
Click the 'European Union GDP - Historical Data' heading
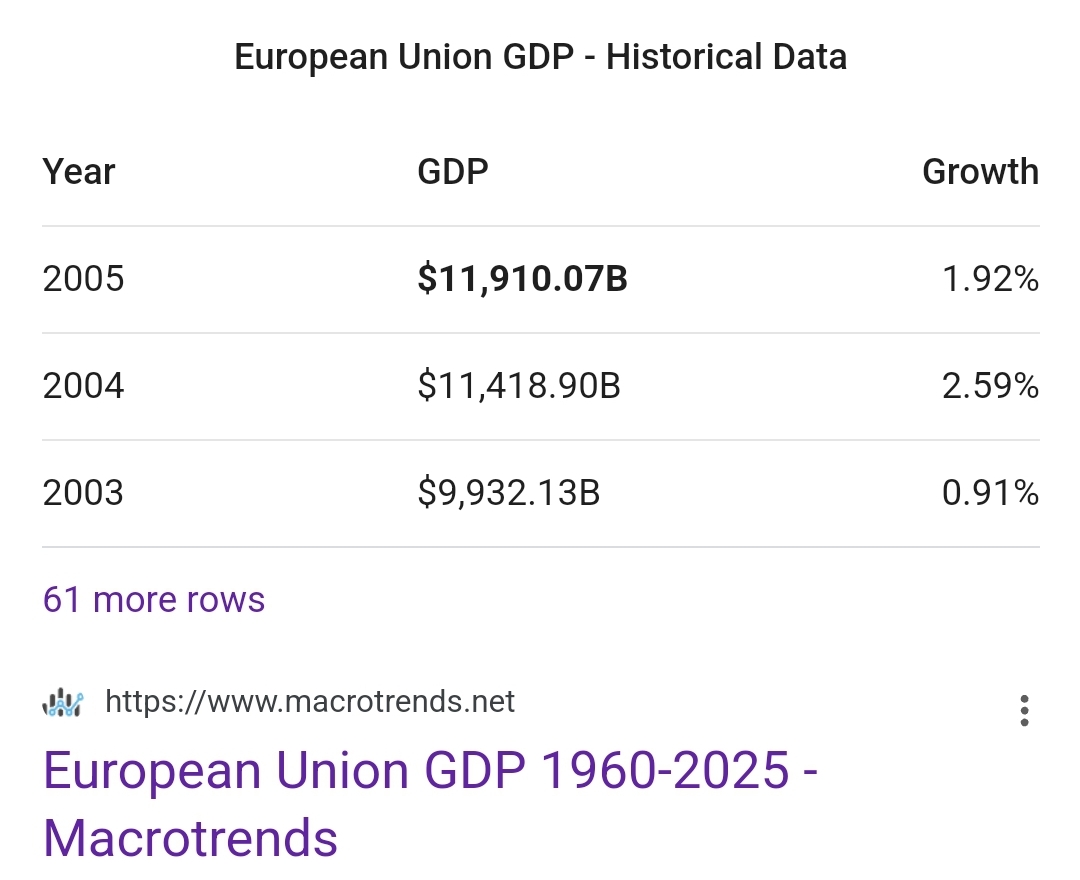540,57
